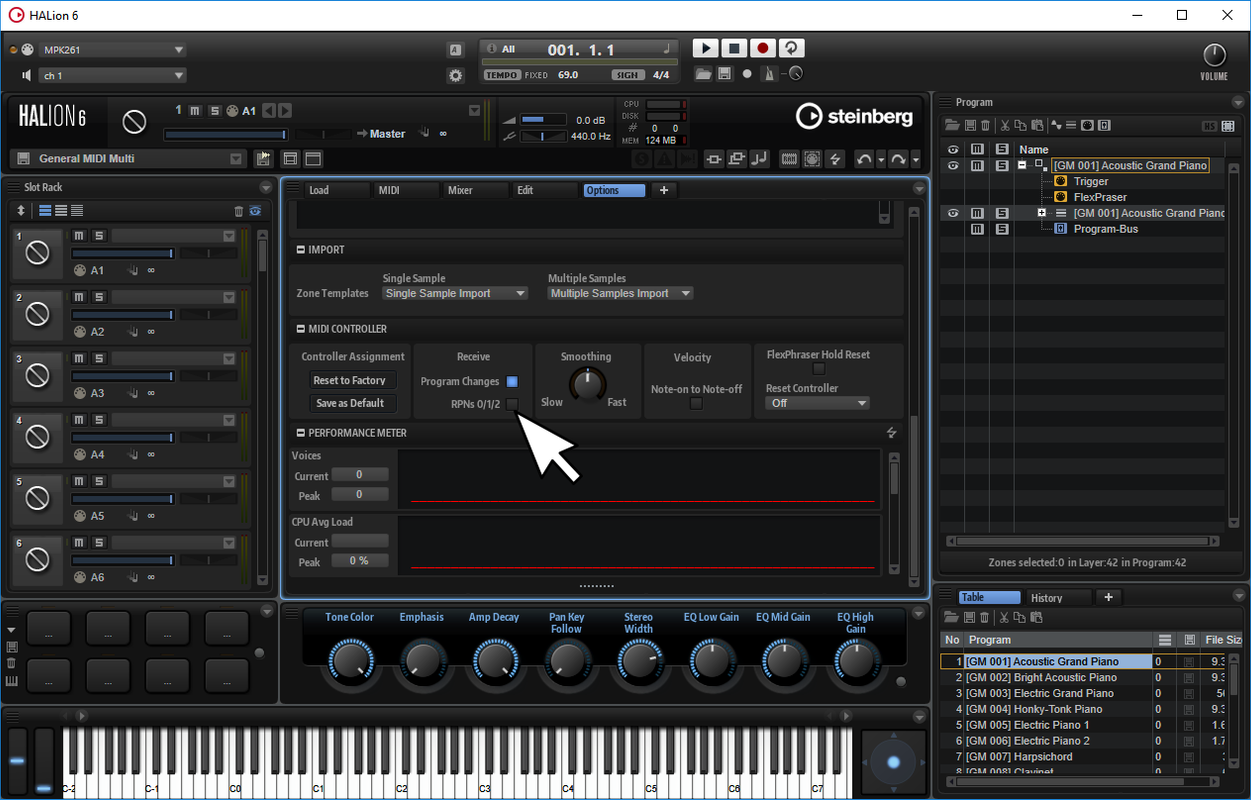Mute slot 2 in the Slot Rack
1251x800 pixels.
point(80,297)
